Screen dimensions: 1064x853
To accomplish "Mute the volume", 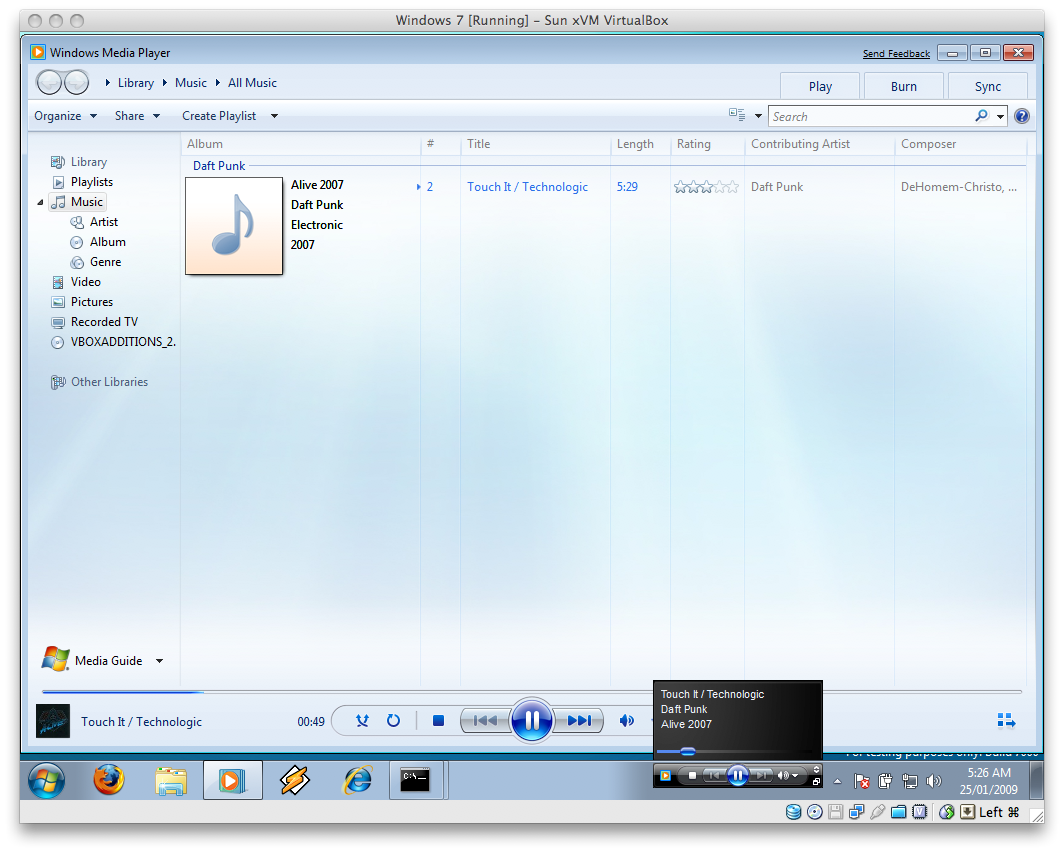I will (x=626, y=720).
